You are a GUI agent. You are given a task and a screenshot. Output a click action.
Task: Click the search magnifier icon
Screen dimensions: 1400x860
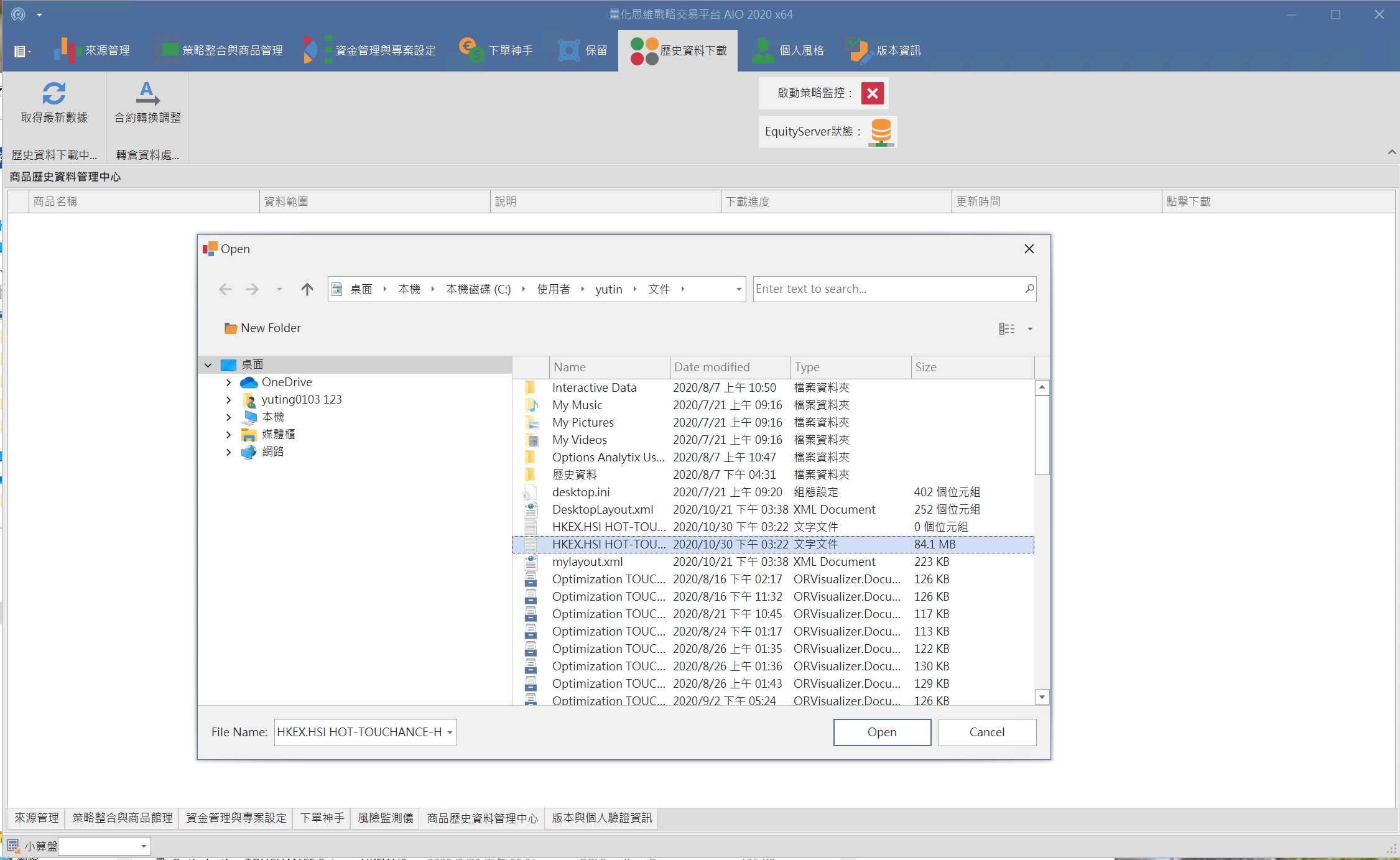tap(1029, 289)
